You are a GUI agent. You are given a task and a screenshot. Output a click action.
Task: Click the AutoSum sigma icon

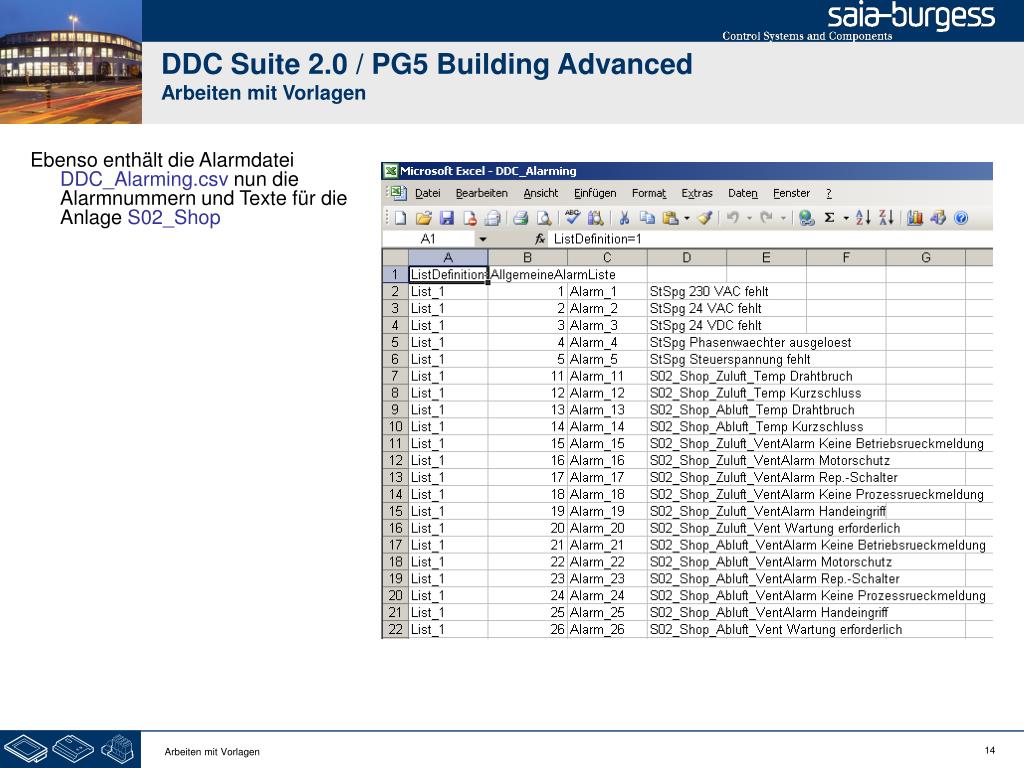829,218
